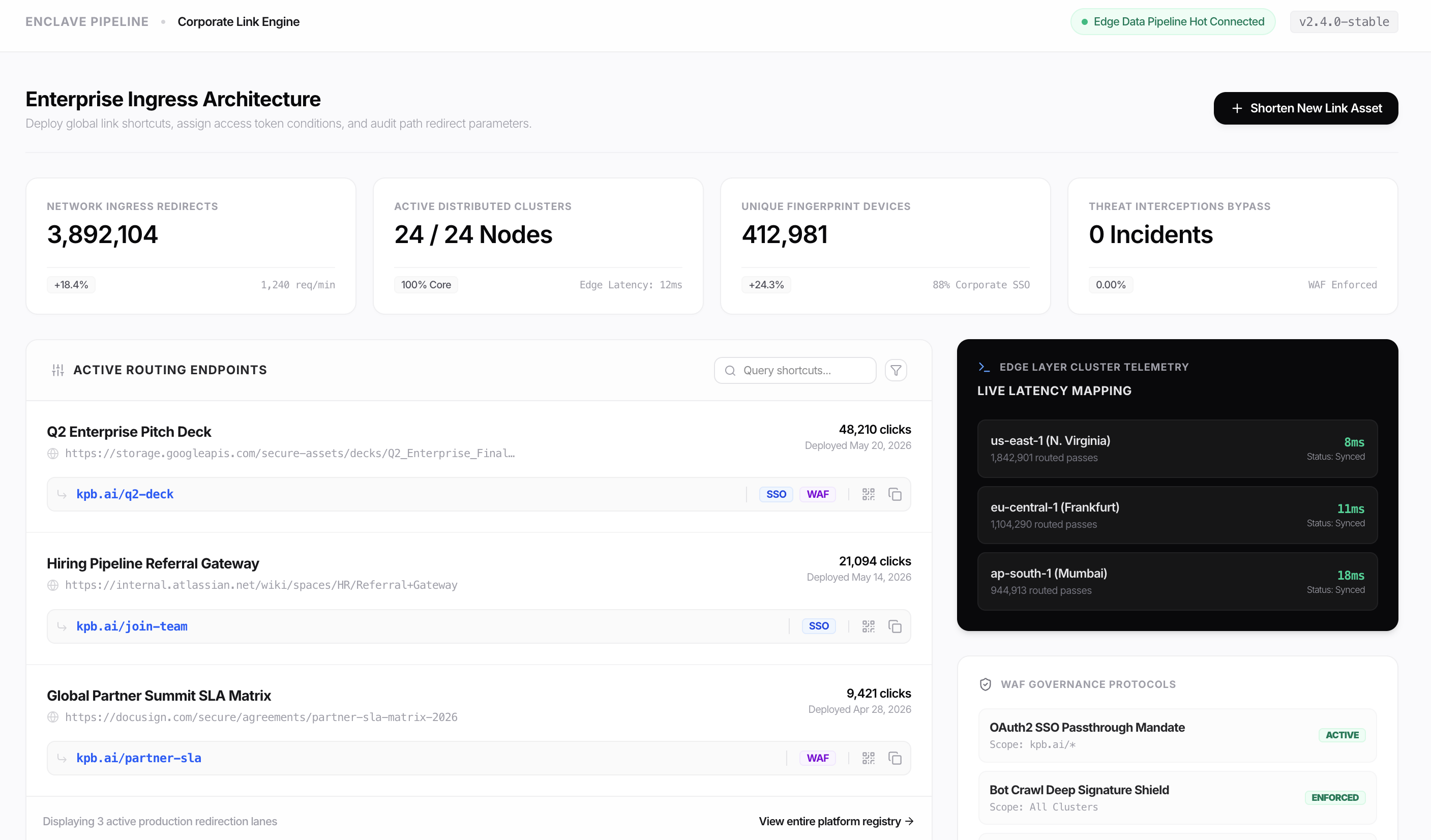Click the +18.4% growth badge
The width and height of the screenshot is (1431, 840).
pyautogui.click(x=71, y=285)
